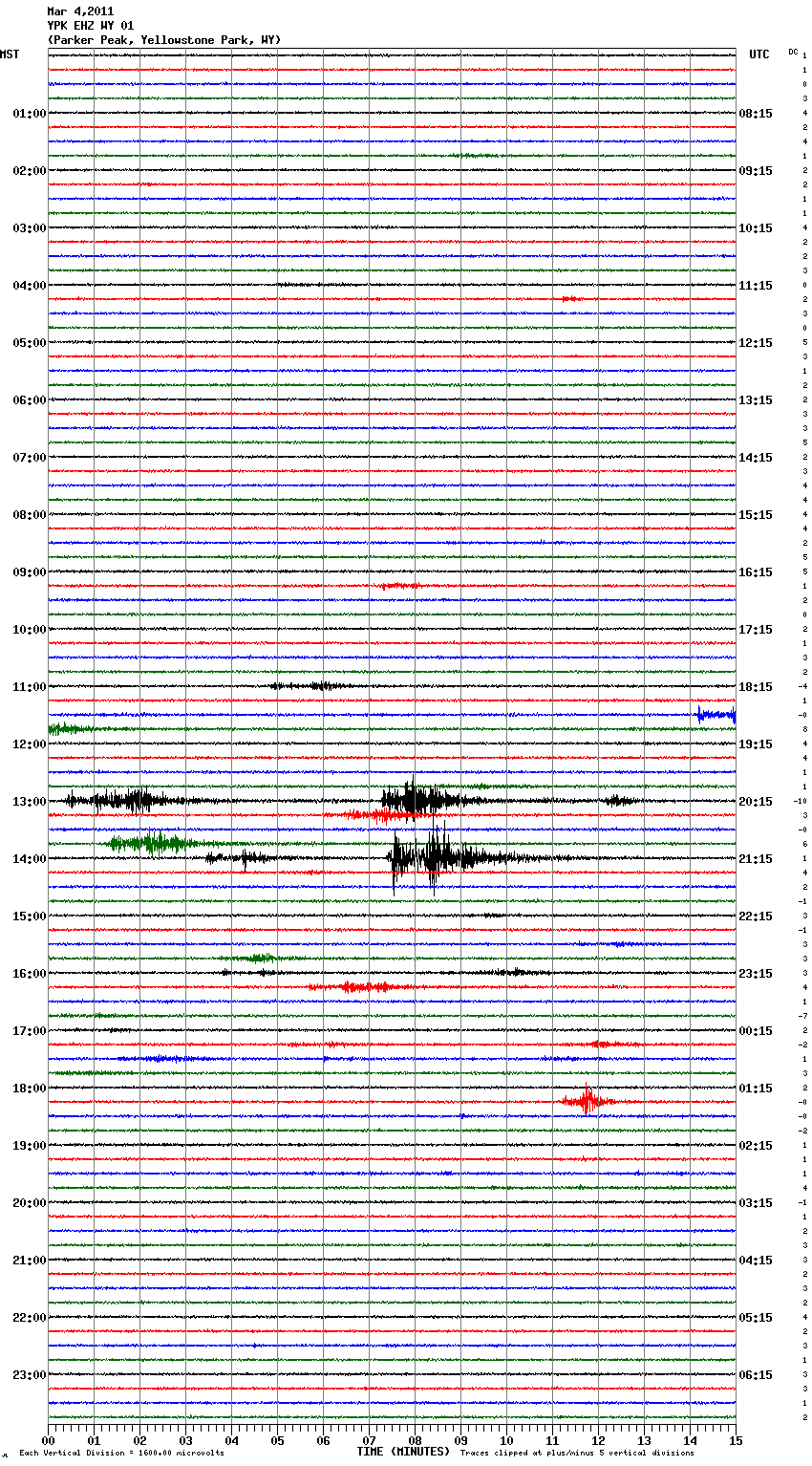The image size is (812, 1466).
Task: Pick the 07:00 MST time label
Action: (30, 458)
